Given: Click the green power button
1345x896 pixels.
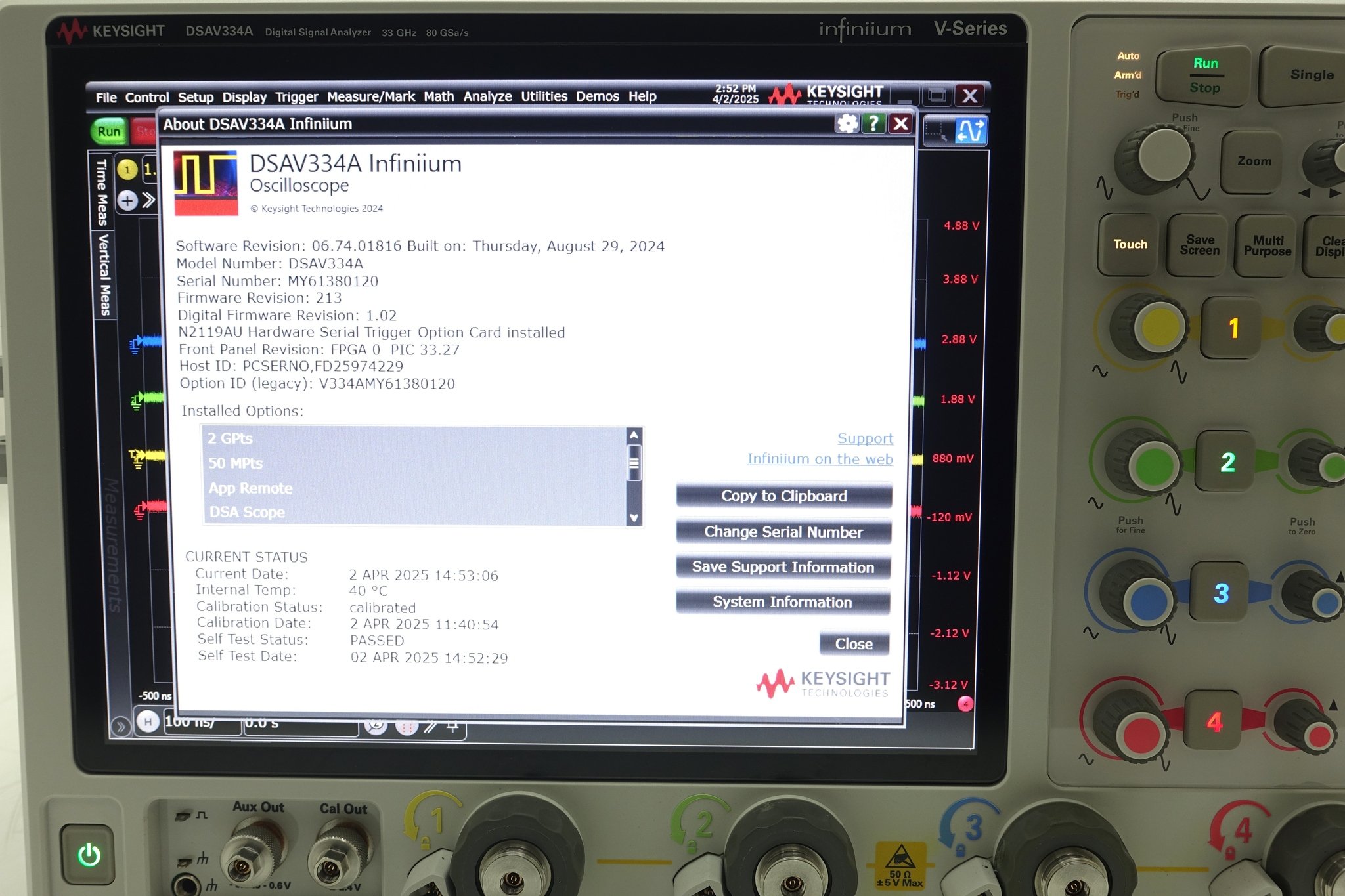Looking at the screenshot, I should click(x=89, y=855).
